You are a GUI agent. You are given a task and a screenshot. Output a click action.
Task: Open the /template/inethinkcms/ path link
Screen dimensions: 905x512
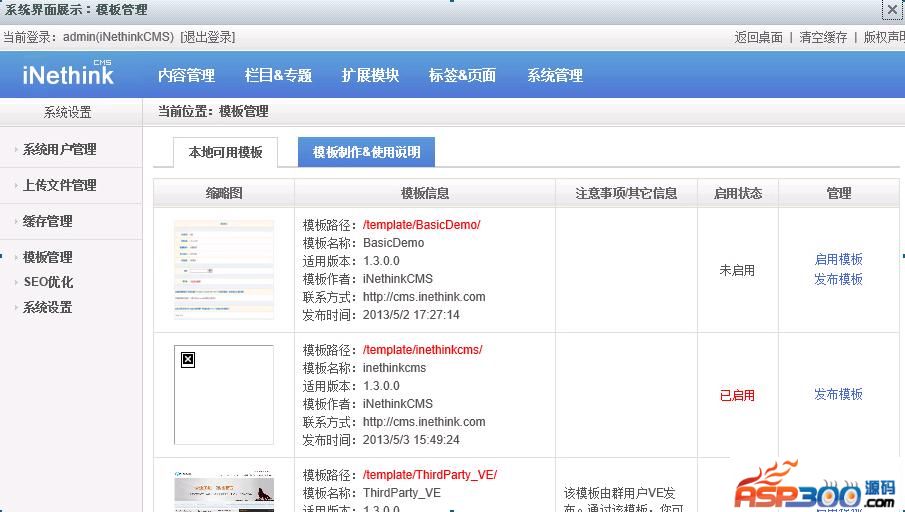pyautogui.click(x=422, y=349)
